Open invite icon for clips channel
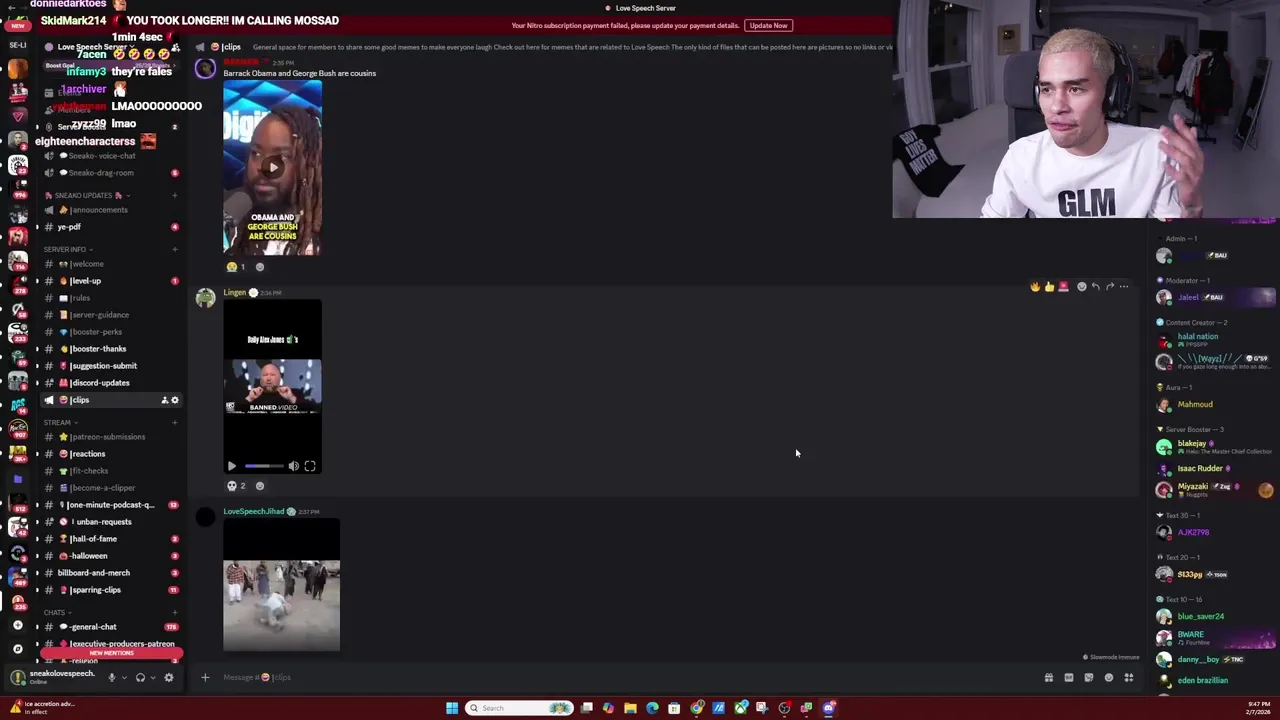Screen dimensions: 1280x720 click(164, 400)
